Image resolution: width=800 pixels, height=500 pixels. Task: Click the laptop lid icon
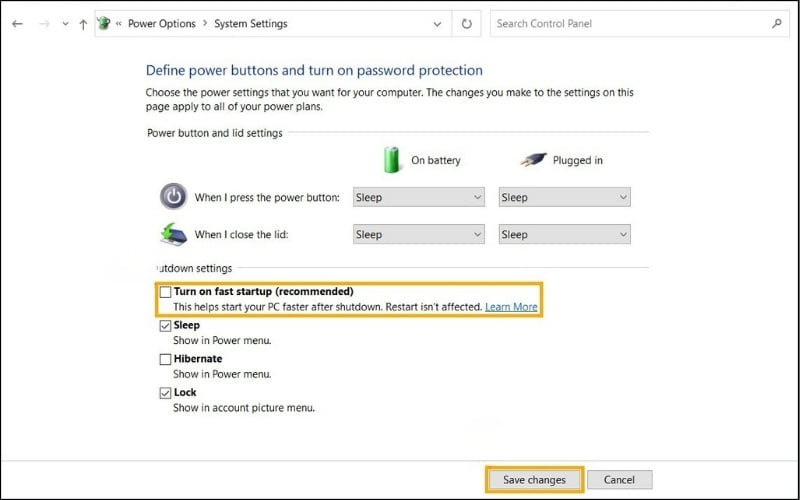click(173, 234)
